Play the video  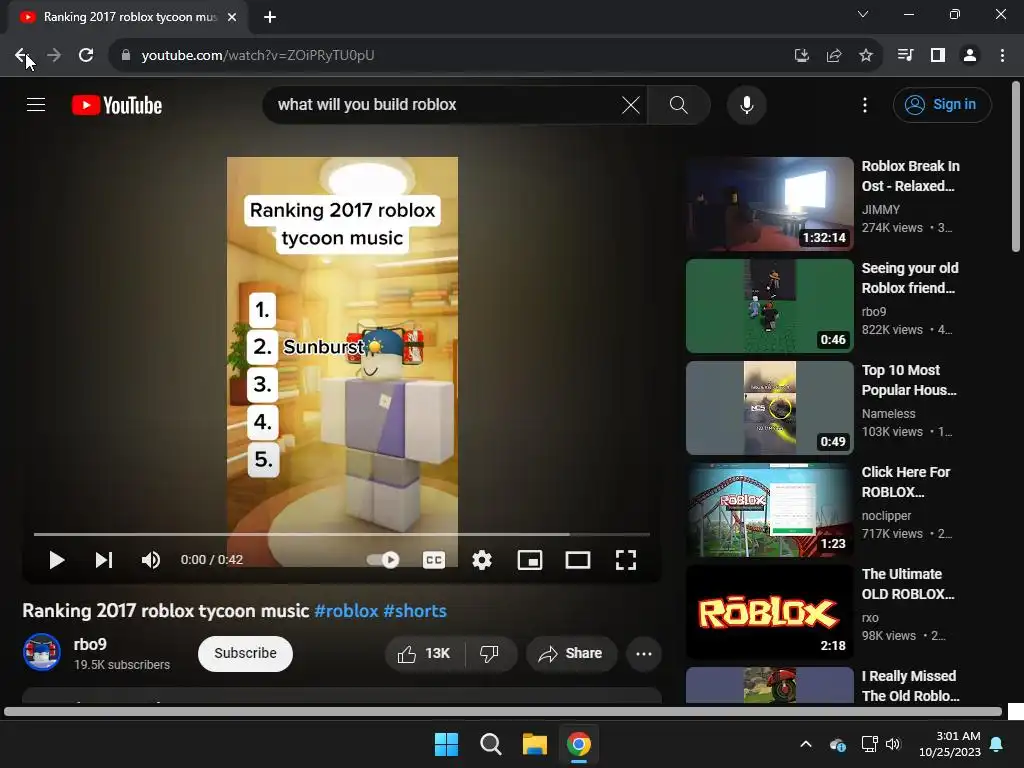(x=56, y=560)
